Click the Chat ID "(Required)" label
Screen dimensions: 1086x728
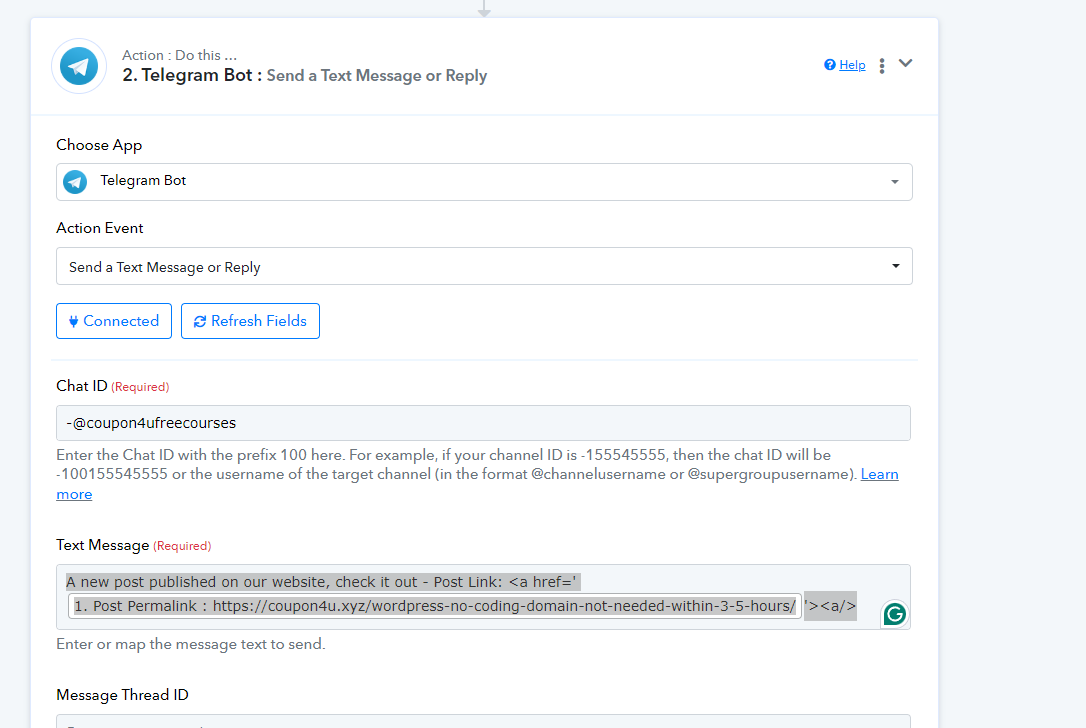[140, 387]
